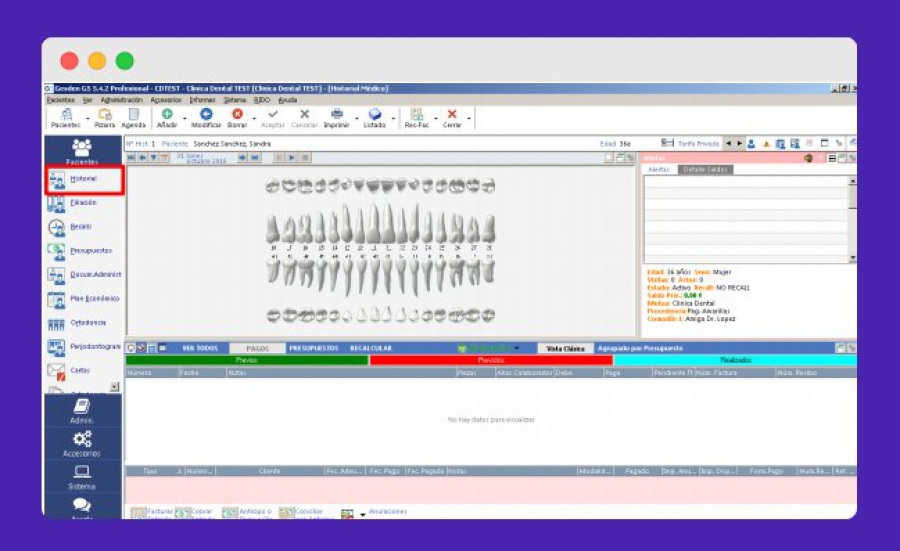The width and height of the screenshot is (900, 551).
Task: Click the blue person icon near Tarifa Privada
Action: pyautogui.click(x=751, y=144)
